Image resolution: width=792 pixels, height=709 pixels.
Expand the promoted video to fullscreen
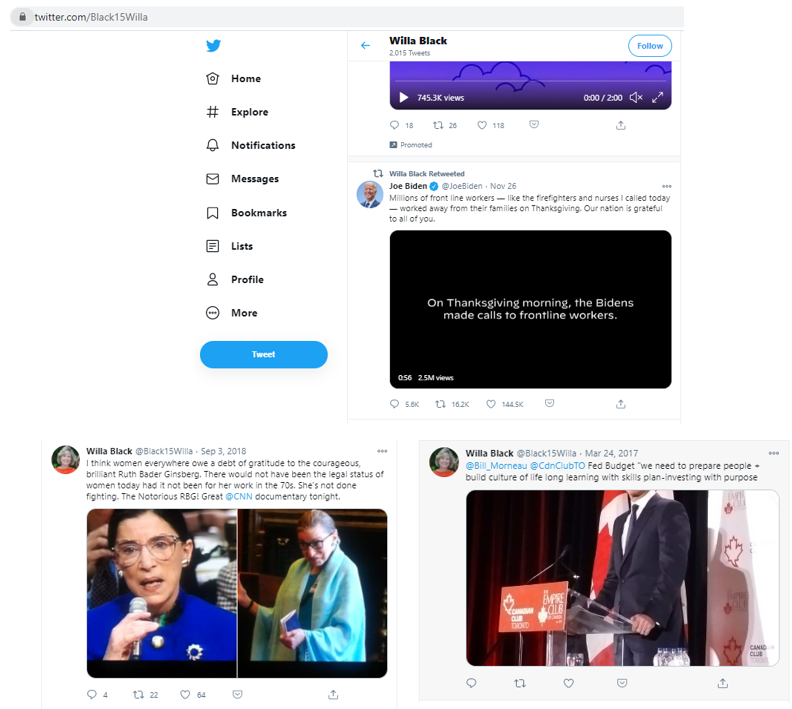coord(657,97)
